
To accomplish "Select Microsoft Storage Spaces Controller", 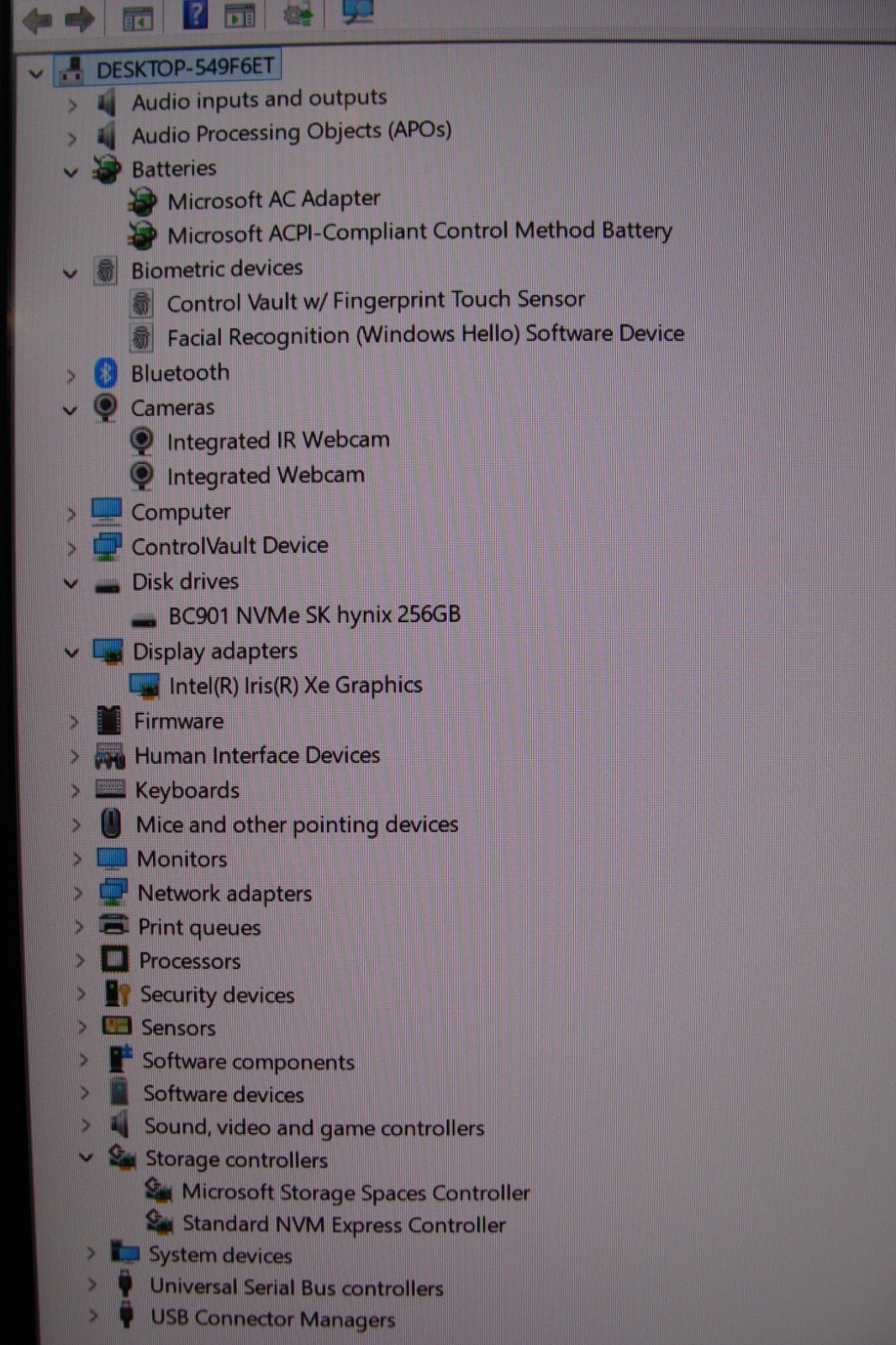I will coord(356,1192).
